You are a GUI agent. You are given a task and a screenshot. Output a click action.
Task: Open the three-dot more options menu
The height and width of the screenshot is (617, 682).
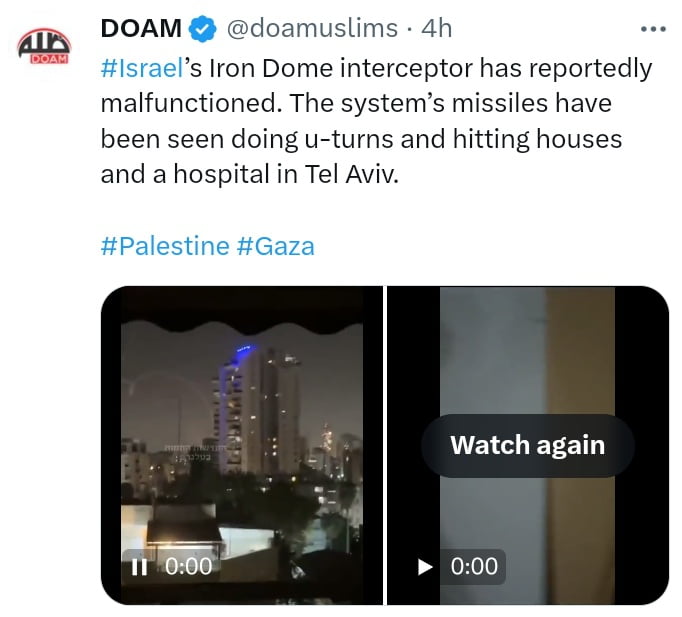pos(652,29)
